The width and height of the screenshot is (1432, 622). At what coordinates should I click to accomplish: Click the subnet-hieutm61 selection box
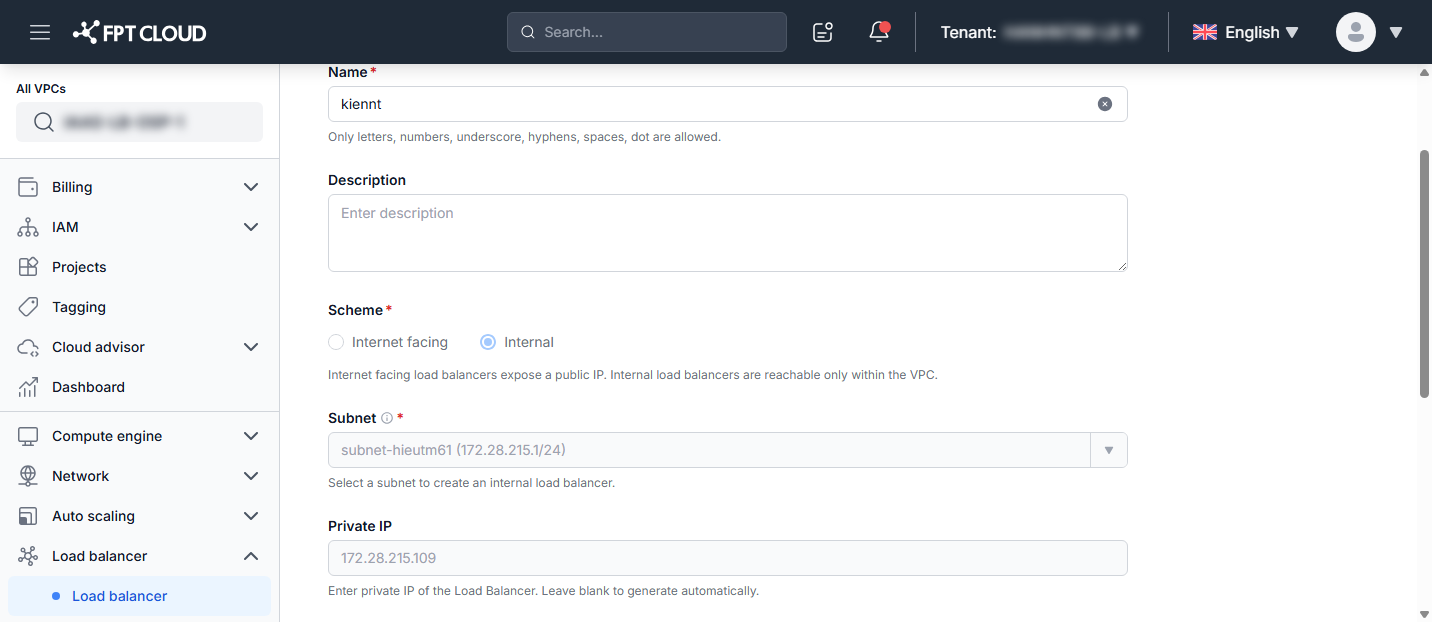[x=727, y=450]
